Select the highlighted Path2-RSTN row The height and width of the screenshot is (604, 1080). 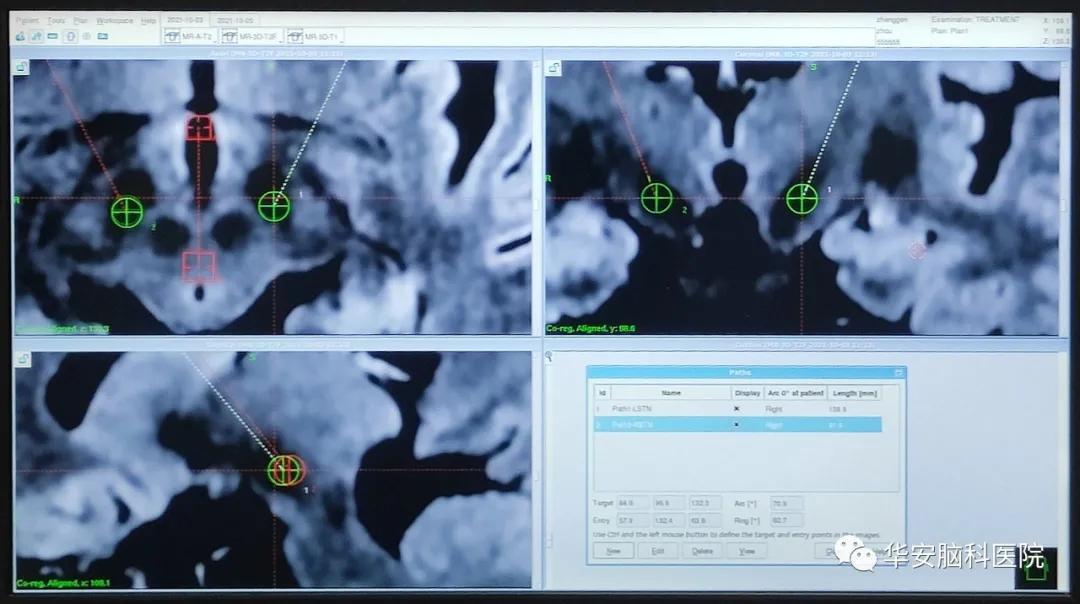coord(738,425)
